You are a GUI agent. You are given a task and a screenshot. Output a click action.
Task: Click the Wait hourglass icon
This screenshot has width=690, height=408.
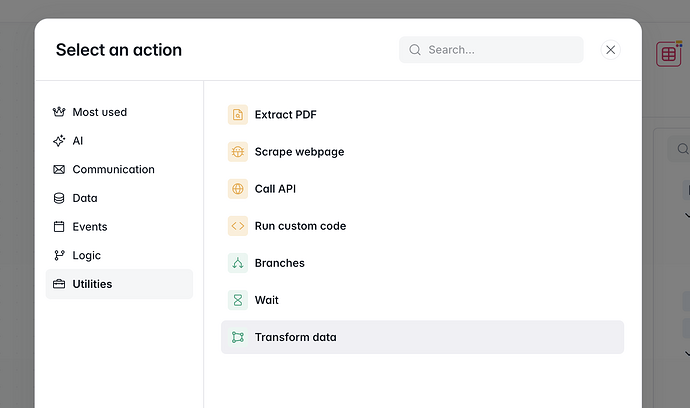(237, 300)
